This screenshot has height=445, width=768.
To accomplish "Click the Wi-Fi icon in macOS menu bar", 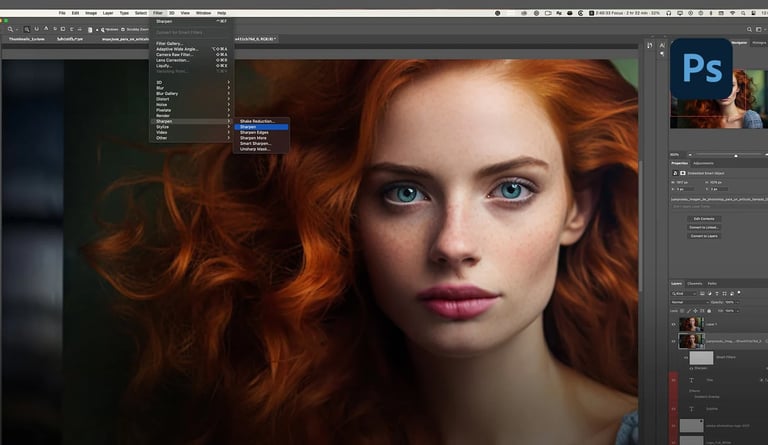I will [732, 13].
